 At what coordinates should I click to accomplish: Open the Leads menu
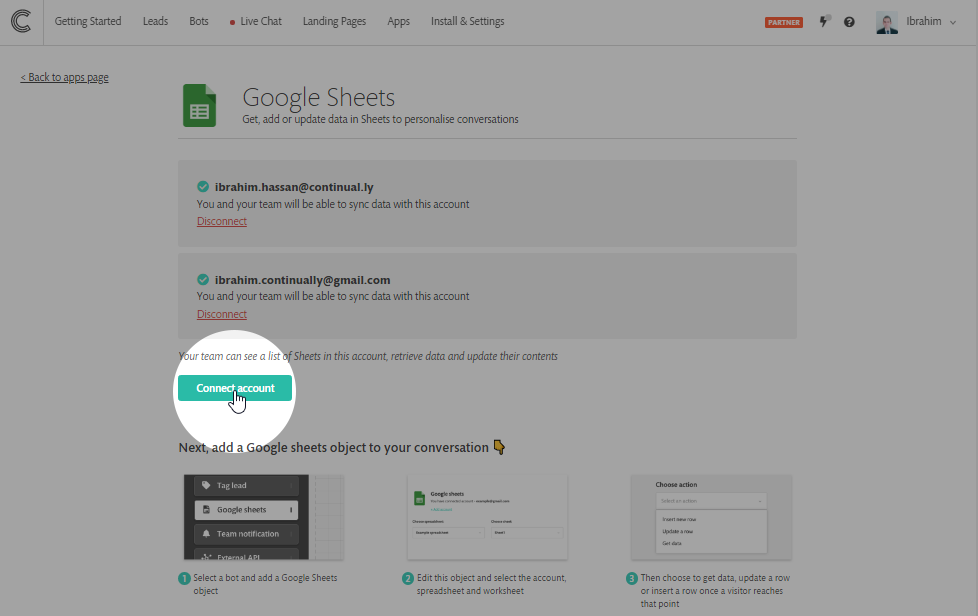tap(155, 21)
